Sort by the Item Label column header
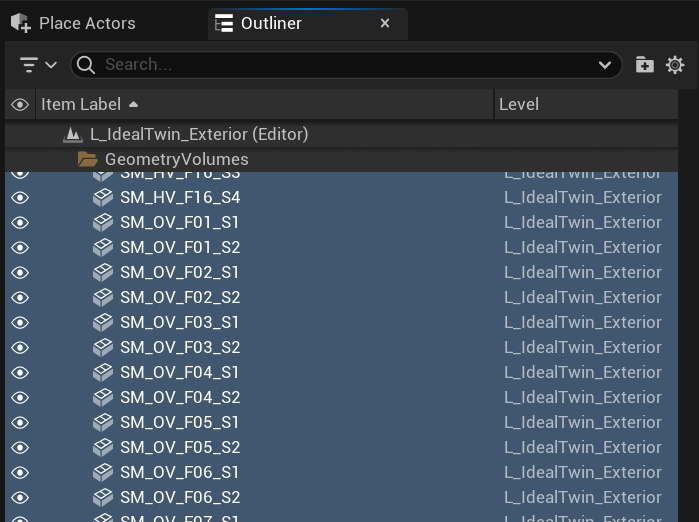 click(80, 104)
